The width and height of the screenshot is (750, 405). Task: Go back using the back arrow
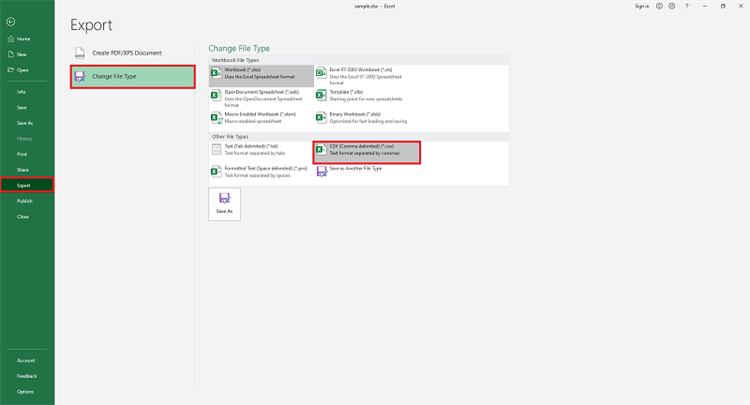tap(11, 22)
